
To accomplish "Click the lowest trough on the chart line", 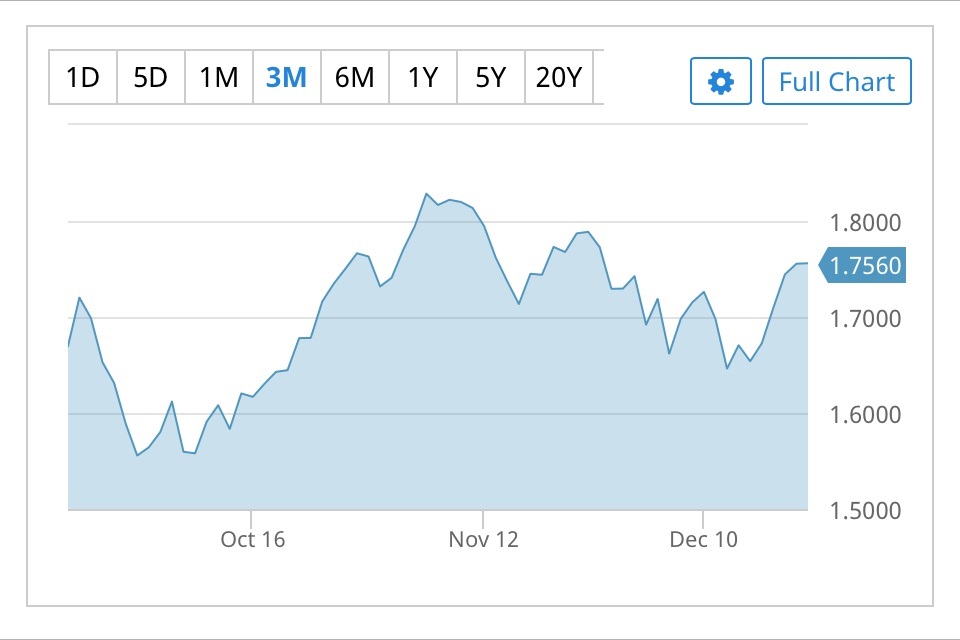I will click(137, 456).
